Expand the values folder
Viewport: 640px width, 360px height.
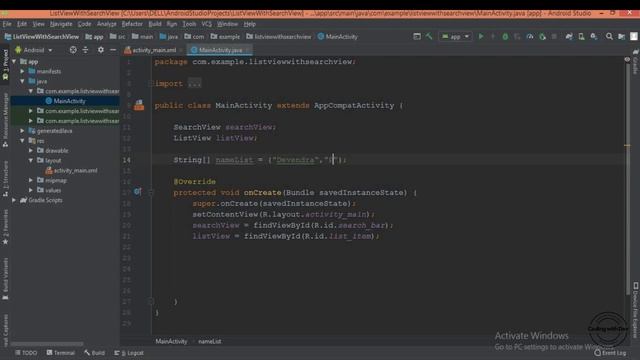click(x=31, y=190)
